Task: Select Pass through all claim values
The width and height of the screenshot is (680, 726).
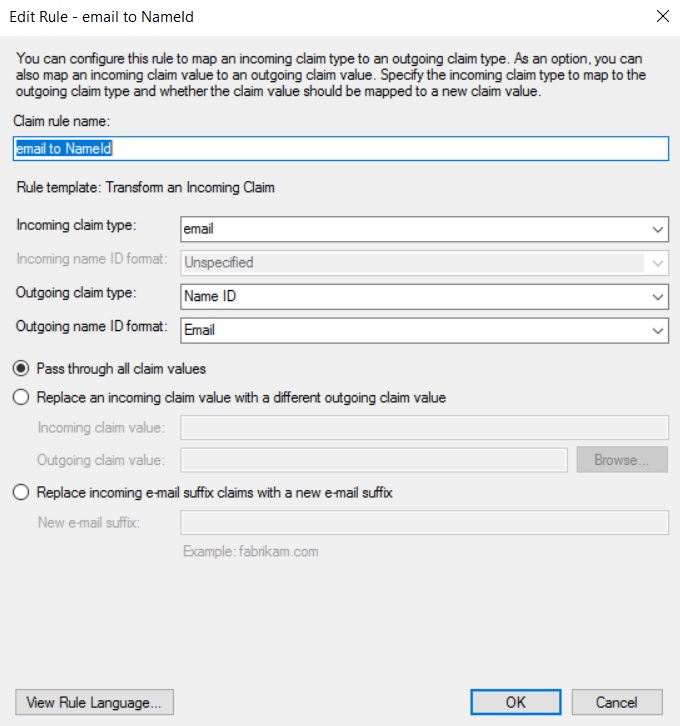Action: 22,368
